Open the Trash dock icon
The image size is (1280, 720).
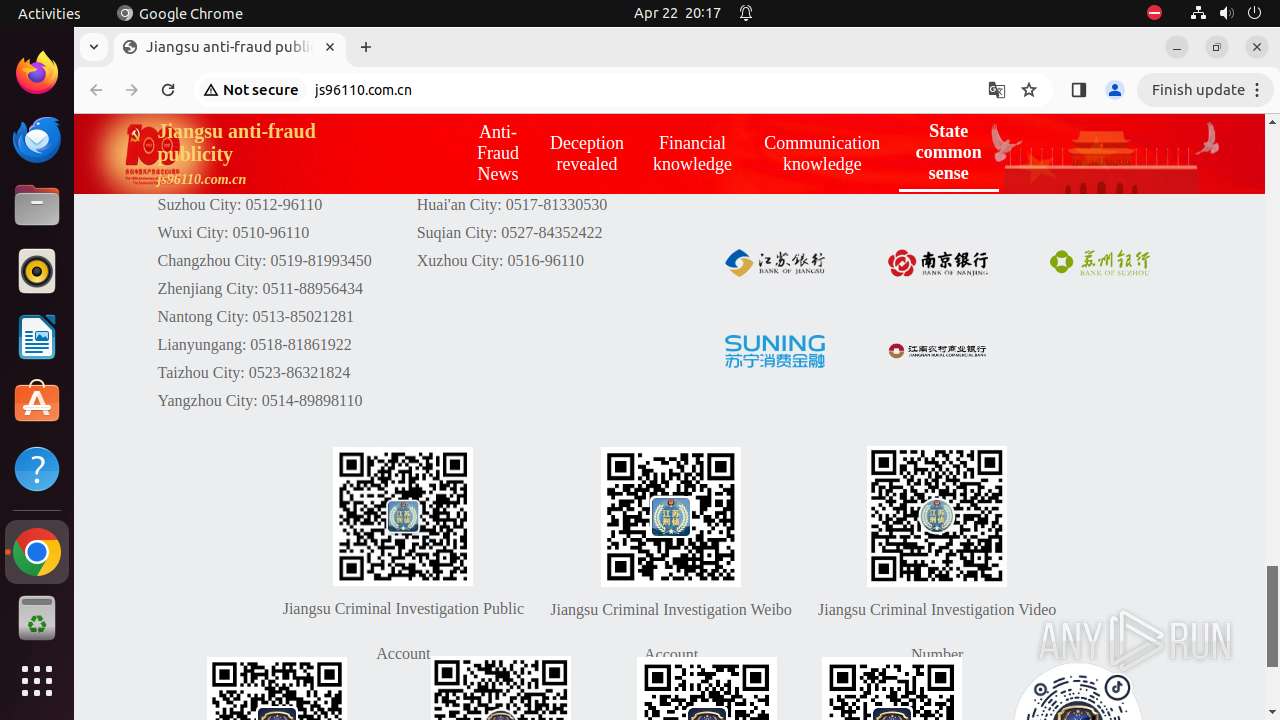37,618
